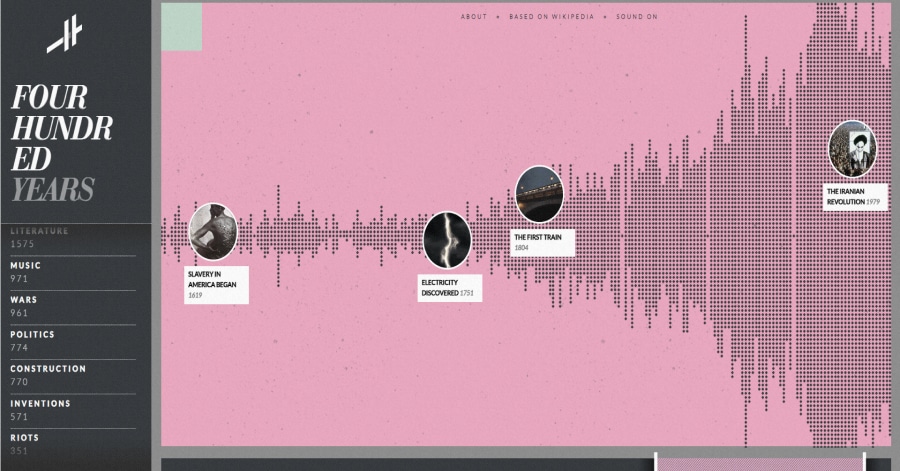Screen dimensions: 900x471
Task: Click the Slavery in America Began label
Action: pyautogui.click(x=216, y=284)
